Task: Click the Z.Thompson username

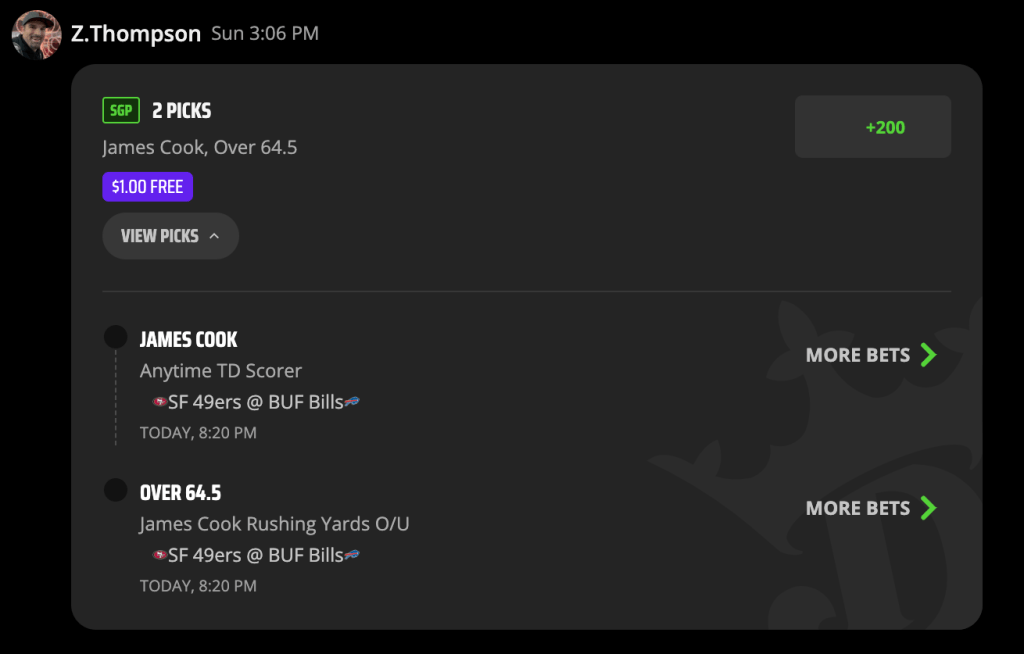Action: (136, 33)
